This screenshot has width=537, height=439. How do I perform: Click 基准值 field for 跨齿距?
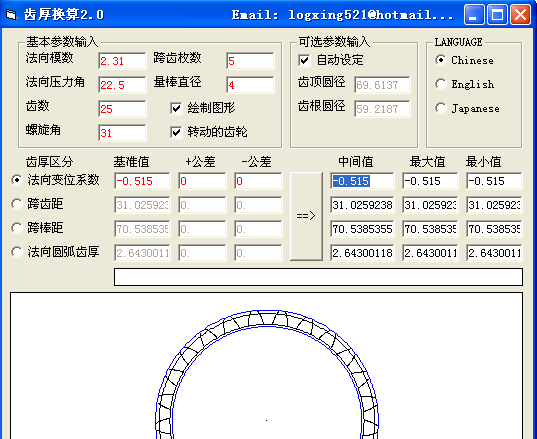pos(142,205)
